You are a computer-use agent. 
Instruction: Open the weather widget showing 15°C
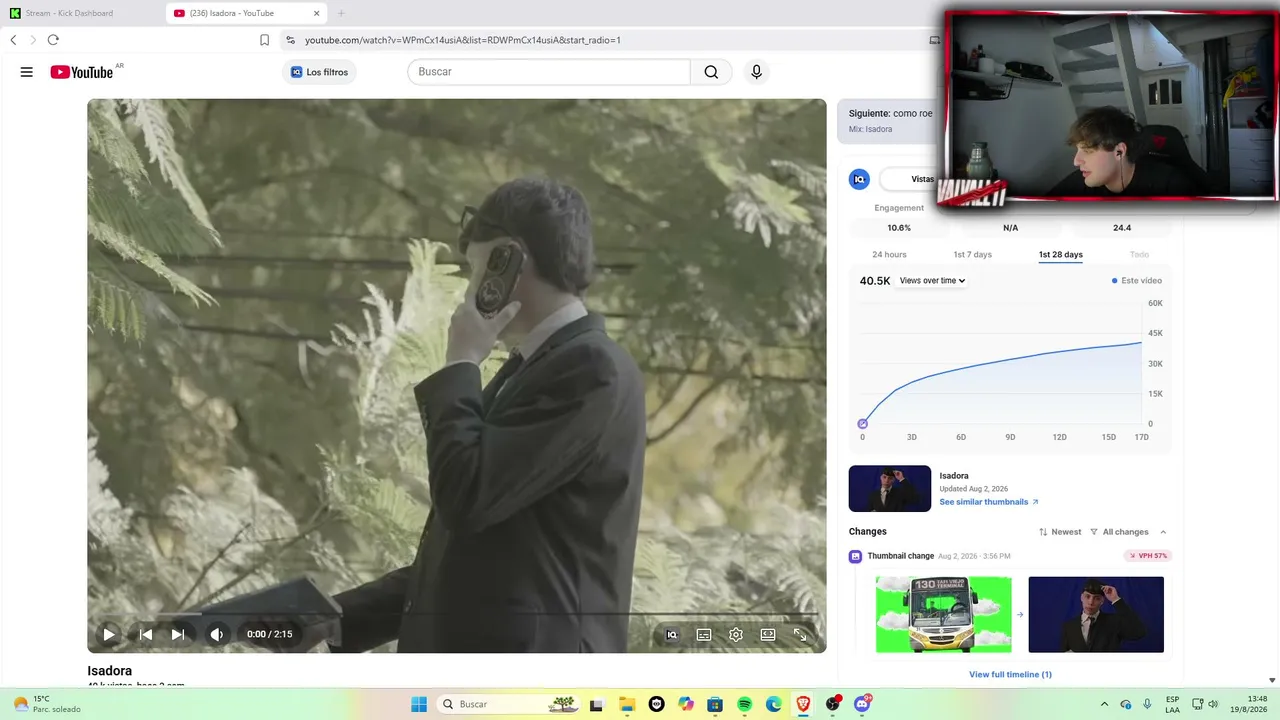click(46, 705)
